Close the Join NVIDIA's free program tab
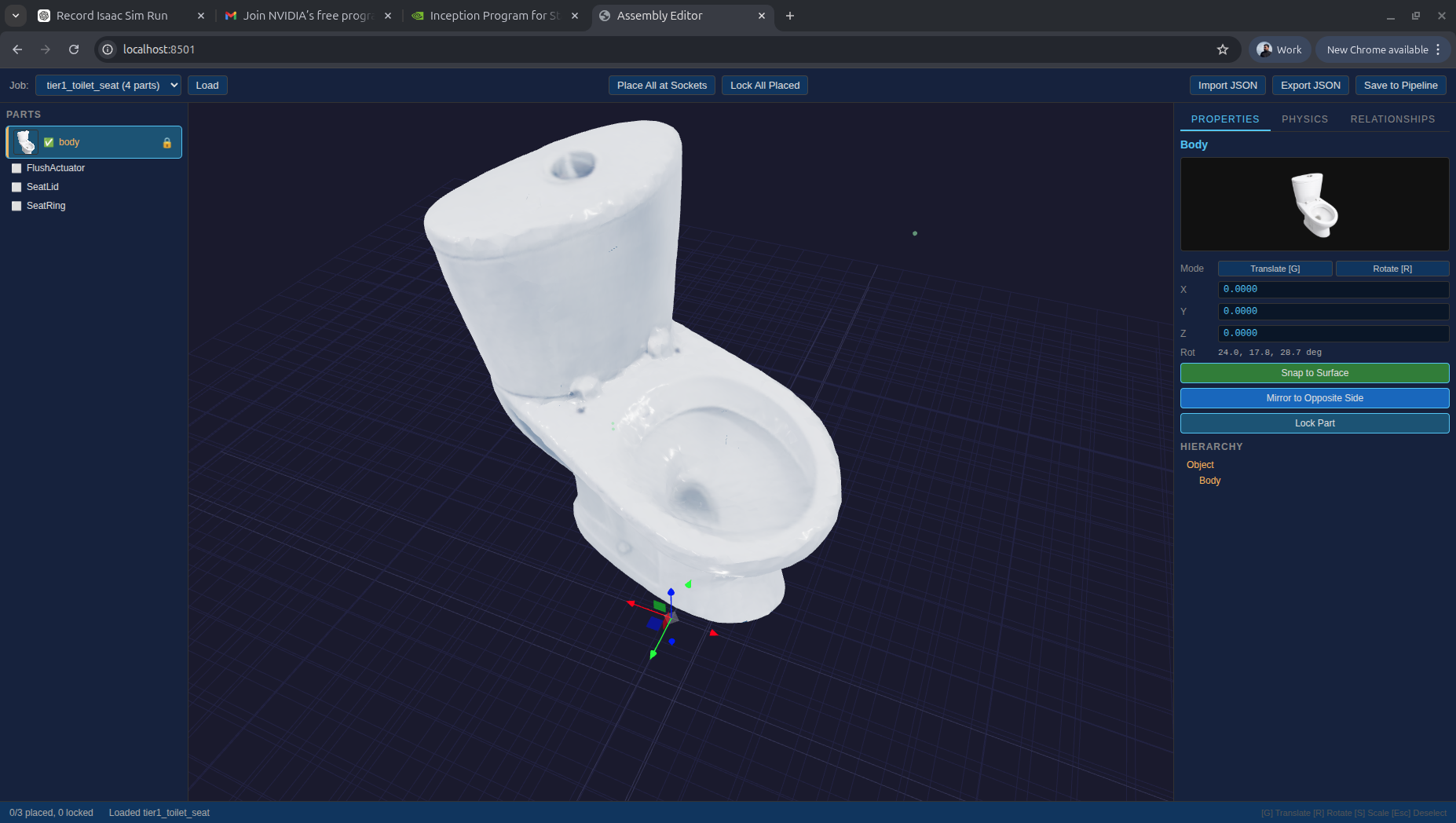 click(x=388, y=16)
